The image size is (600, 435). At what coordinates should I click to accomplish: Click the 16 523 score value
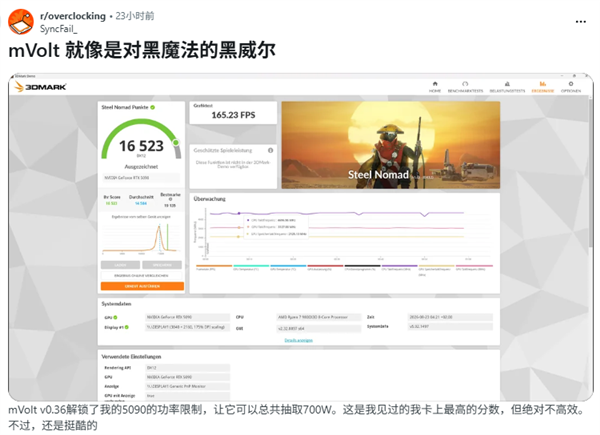click(x=141, y=146)
